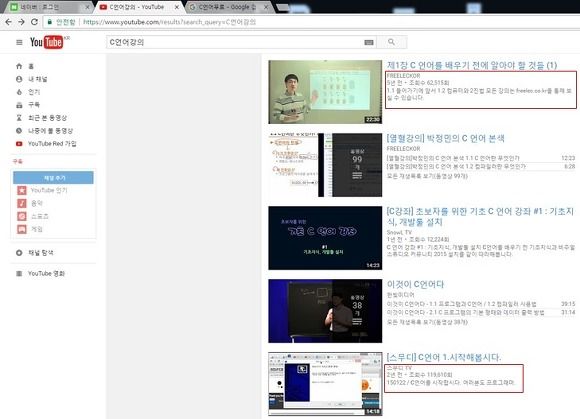580x419 pixels.
Task: Open Subscriptions (구독) in sidebar
Action: pos(28,105)
